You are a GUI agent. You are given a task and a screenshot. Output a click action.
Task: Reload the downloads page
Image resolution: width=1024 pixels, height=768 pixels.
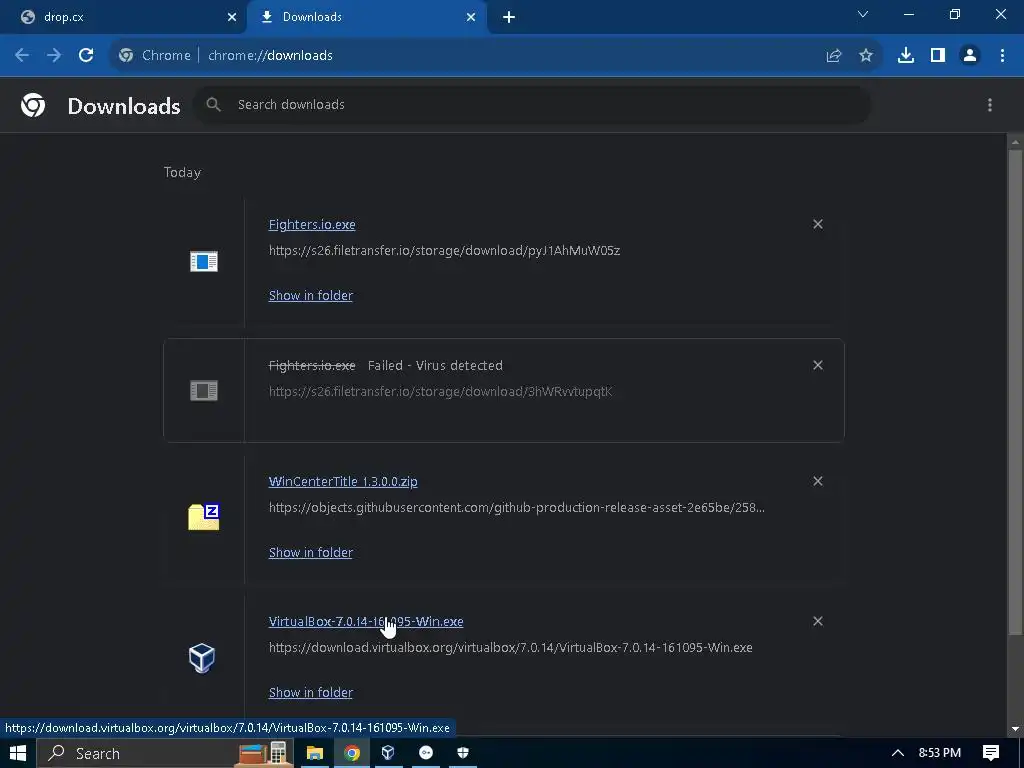[x=86, y=56]
